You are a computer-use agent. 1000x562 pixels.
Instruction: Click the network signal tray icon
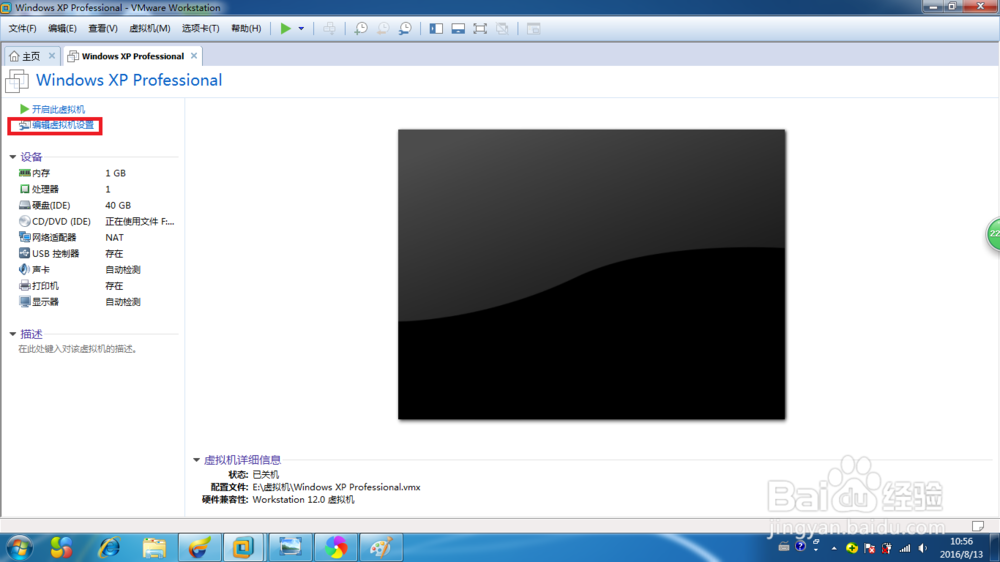905,548
